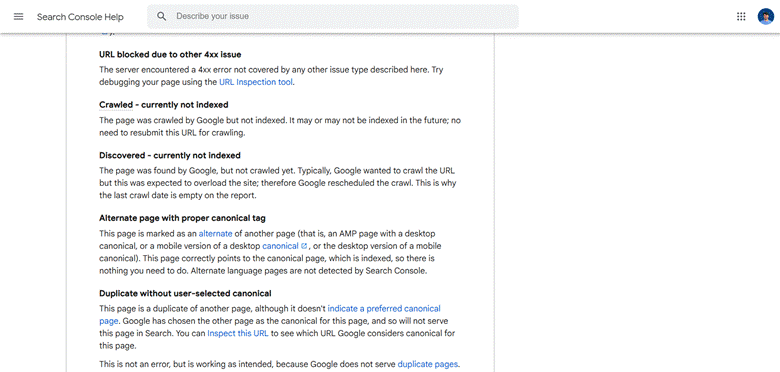Open the duplicate pages link
Image resolution: width=780 pixels, height=372 pixels.
coord(427,364)
